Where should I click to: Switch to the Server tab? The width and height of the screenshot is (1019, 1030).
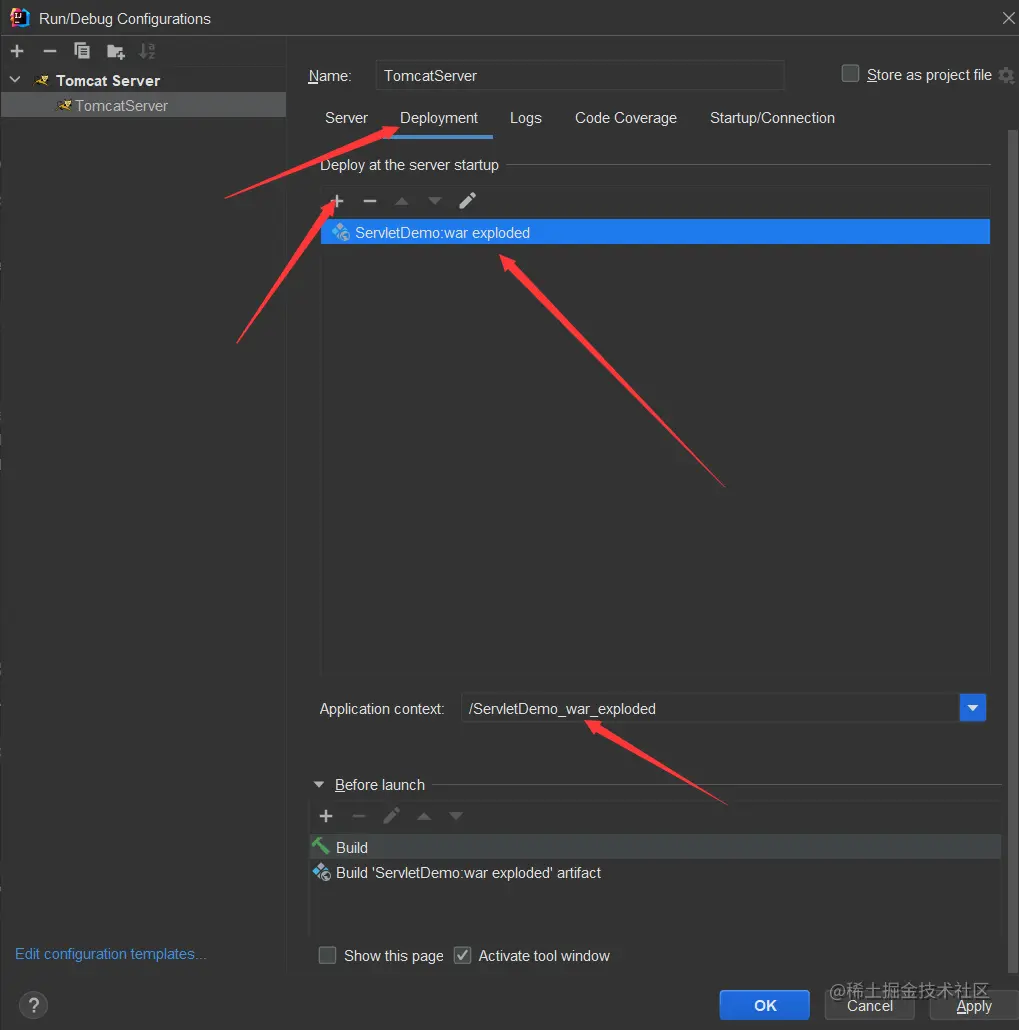point(346,118)
